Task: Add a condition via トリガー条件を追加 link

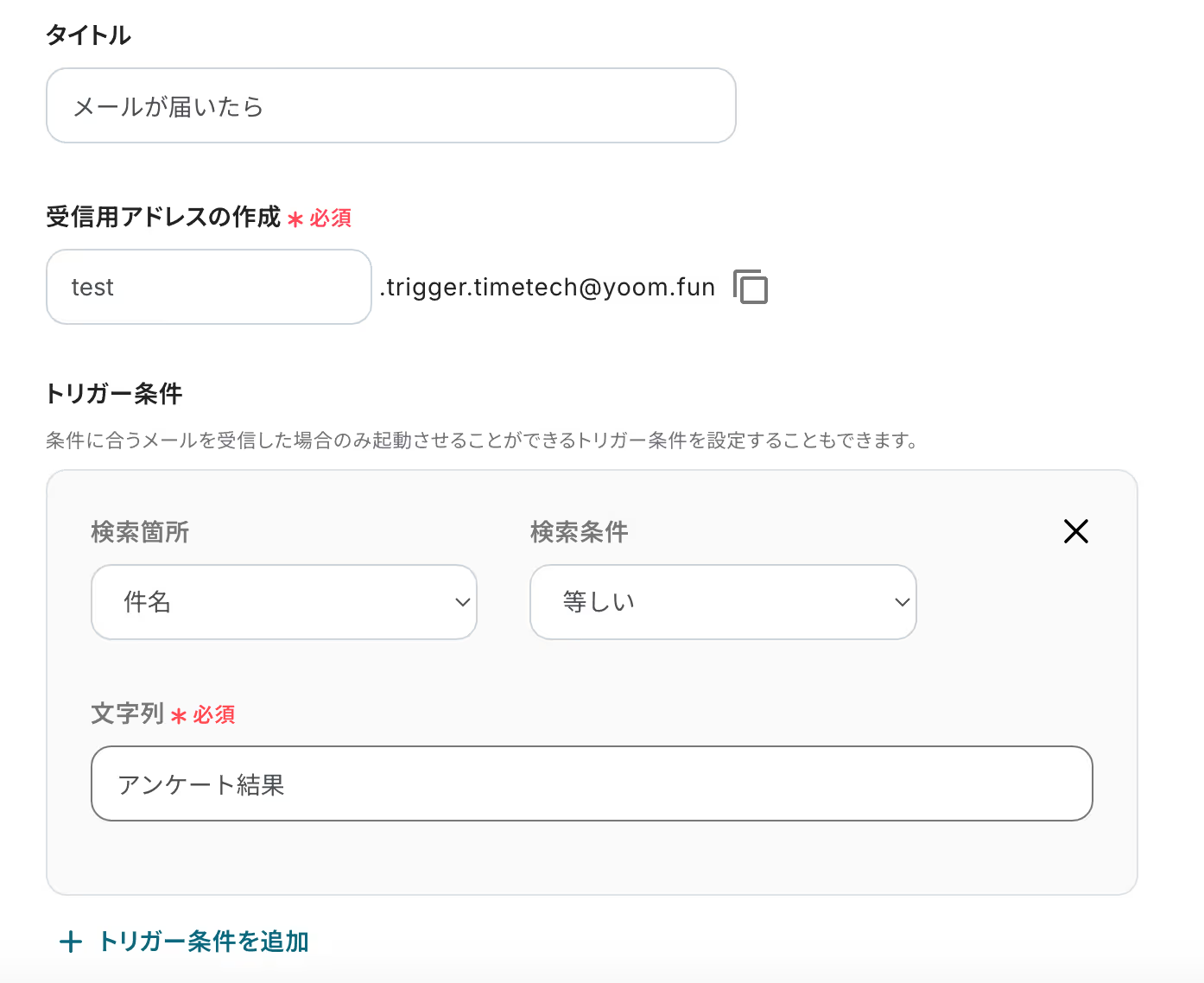Action: pyautogui.click(x=204, y=942)
